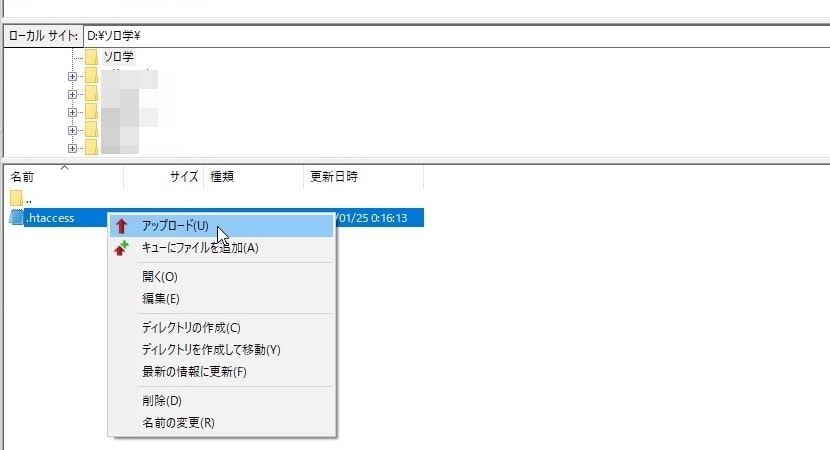Click the add-to-queue icon with green plus

(x=122, y=248)
